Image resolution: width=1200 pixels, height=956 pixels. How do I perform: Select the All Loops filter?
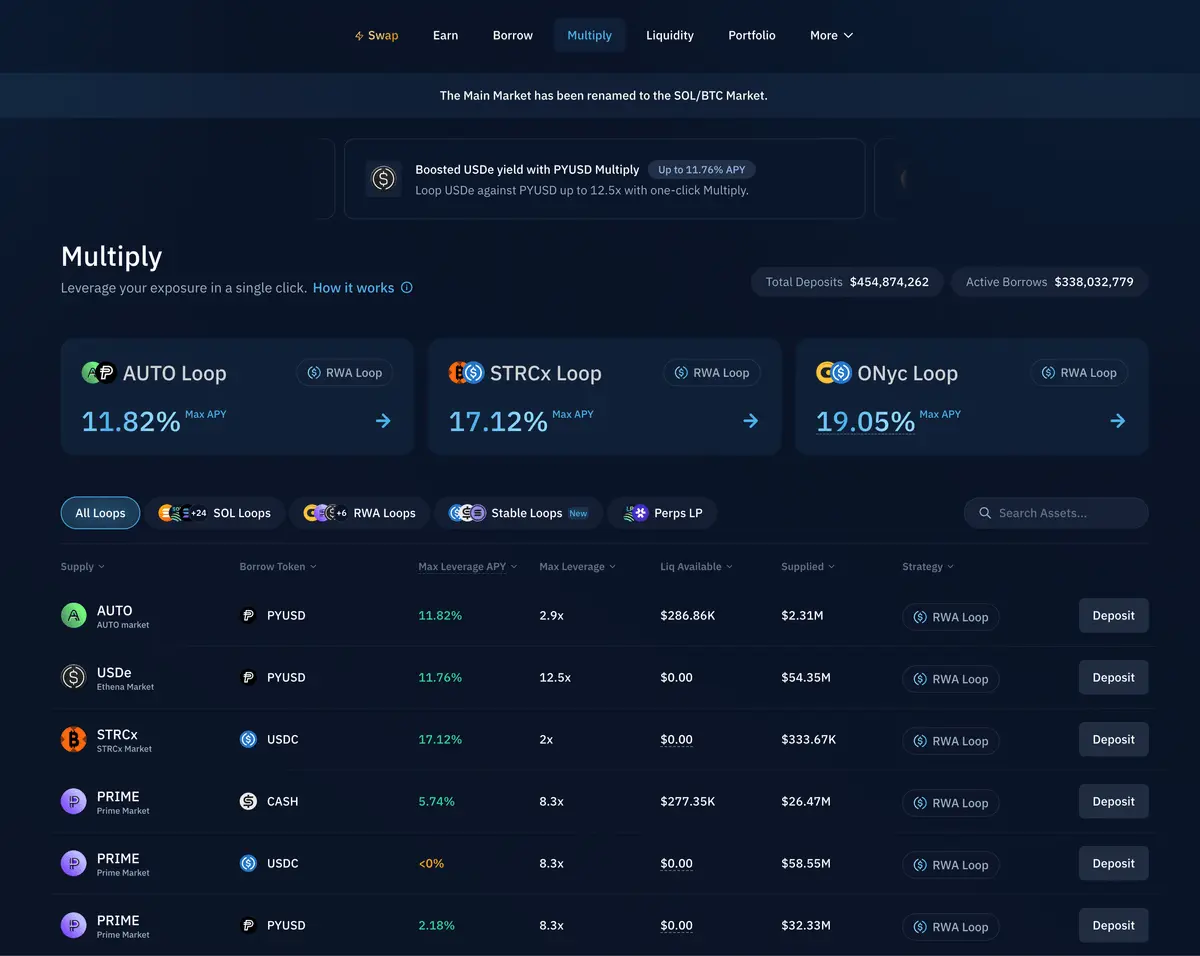click(x=100, y=513)
